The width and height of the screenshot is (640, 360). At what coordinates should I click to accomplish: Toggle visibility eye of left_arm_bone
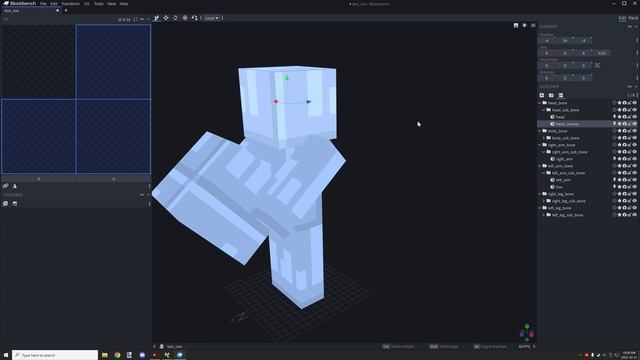pyautogui.click(x=635, y=166)
